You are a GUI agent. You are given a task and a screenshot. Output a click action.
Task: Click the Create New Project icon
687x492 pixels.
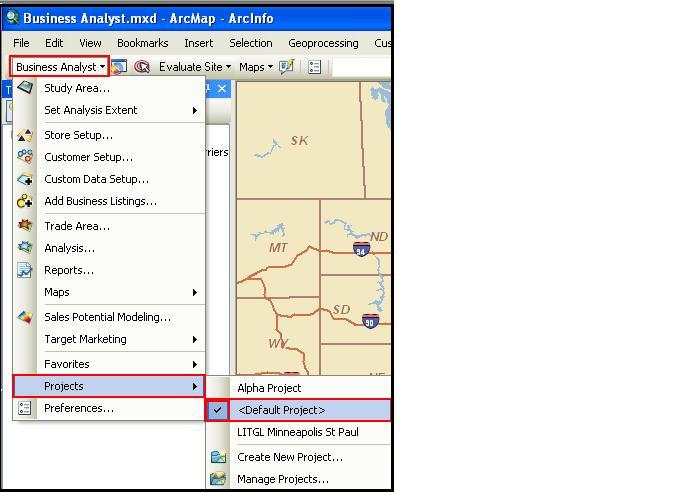(x=218, y=457)
